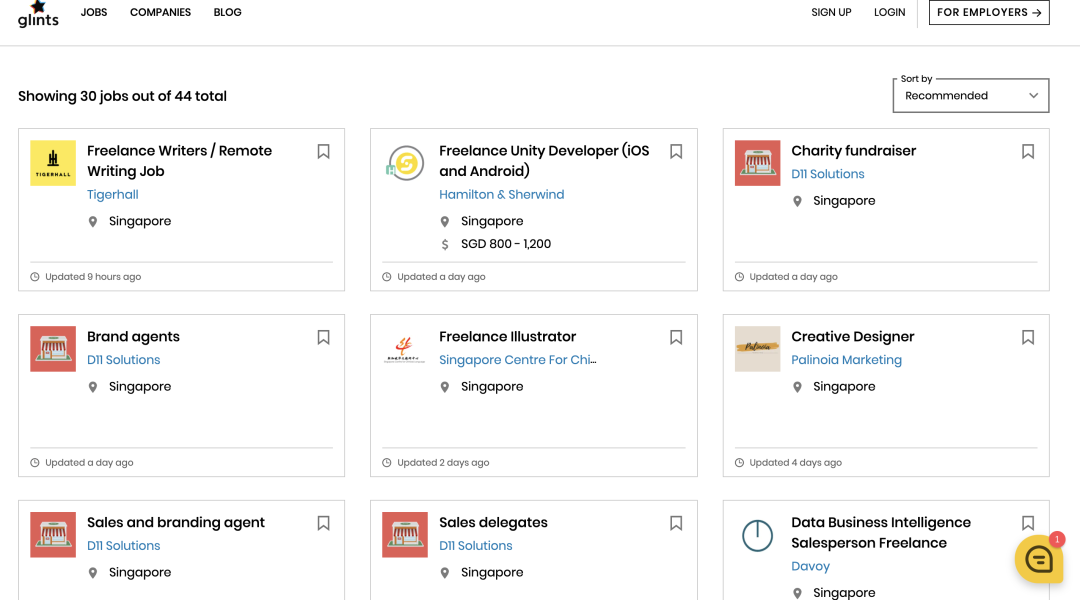Open the JOBS menu item

(94, 12)
